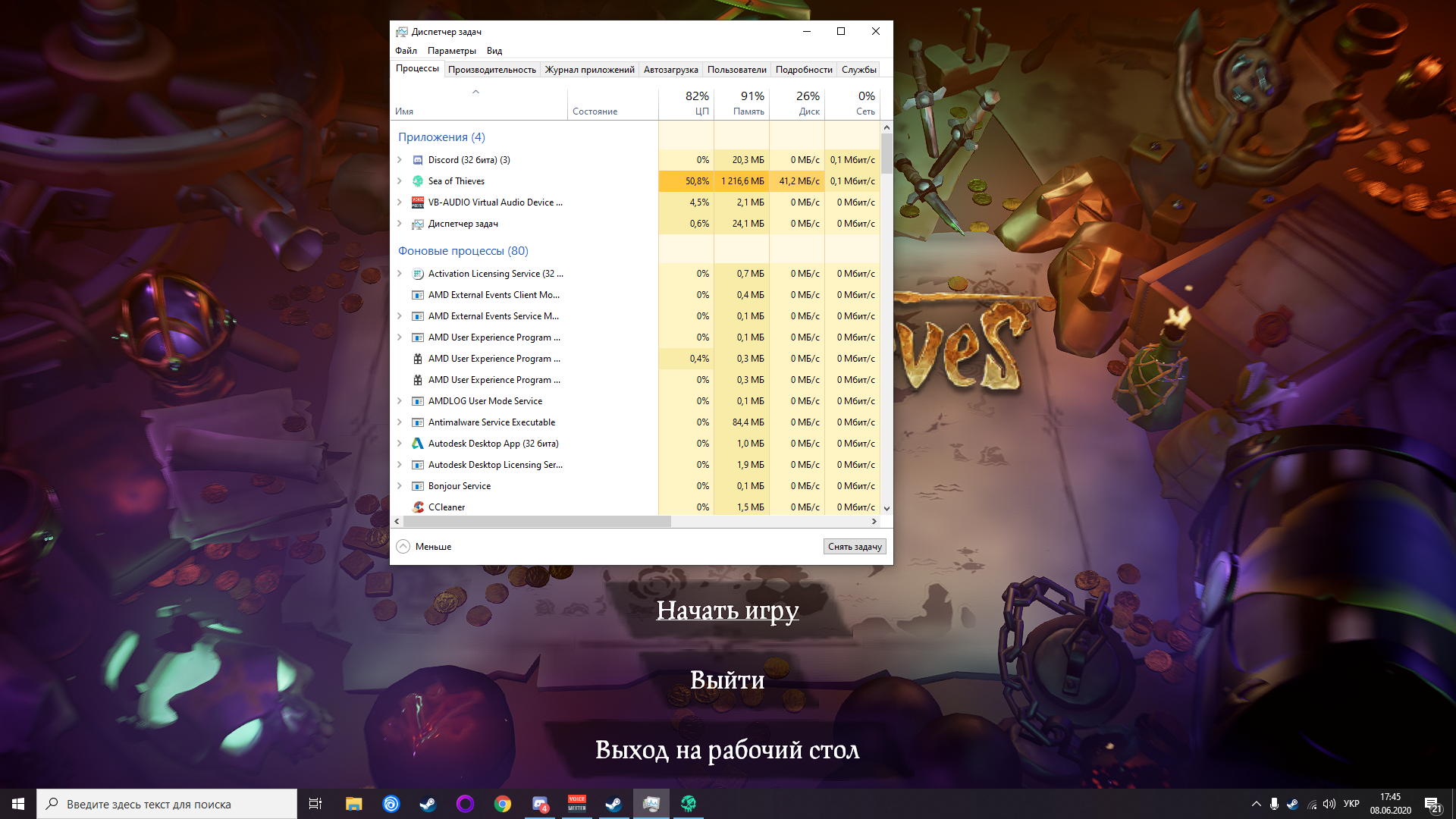1456x819 pixels.
Task: Click Начать игру in the game menu
Action: pos(727,610)
